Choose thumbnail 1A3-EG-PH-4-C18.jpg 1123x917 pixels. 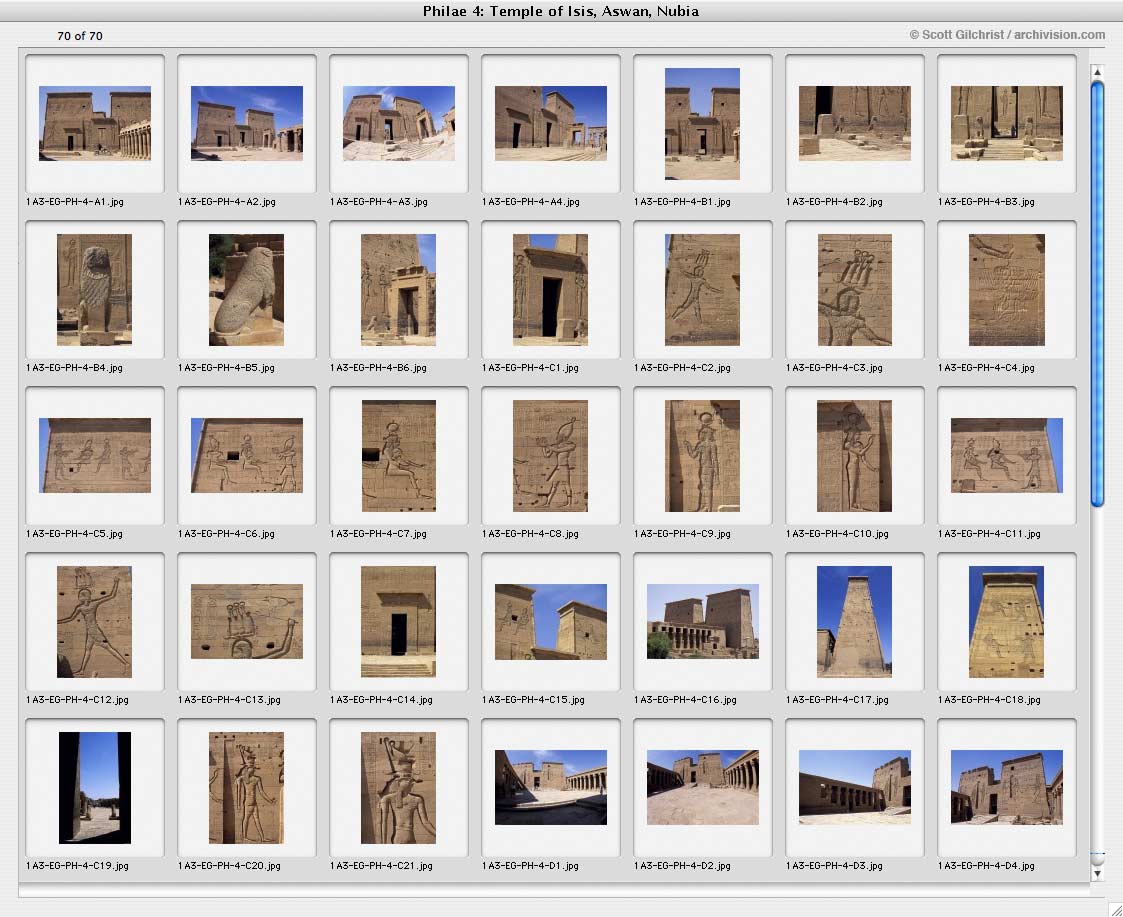point(1006,622)
